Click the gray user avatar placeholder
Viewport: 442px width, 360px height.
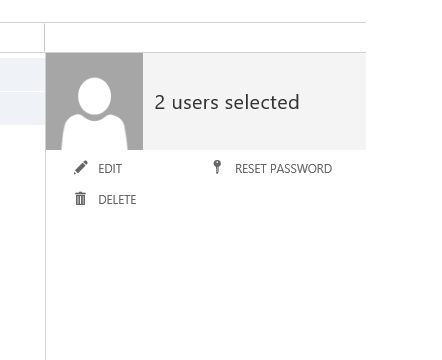[94, 101]
